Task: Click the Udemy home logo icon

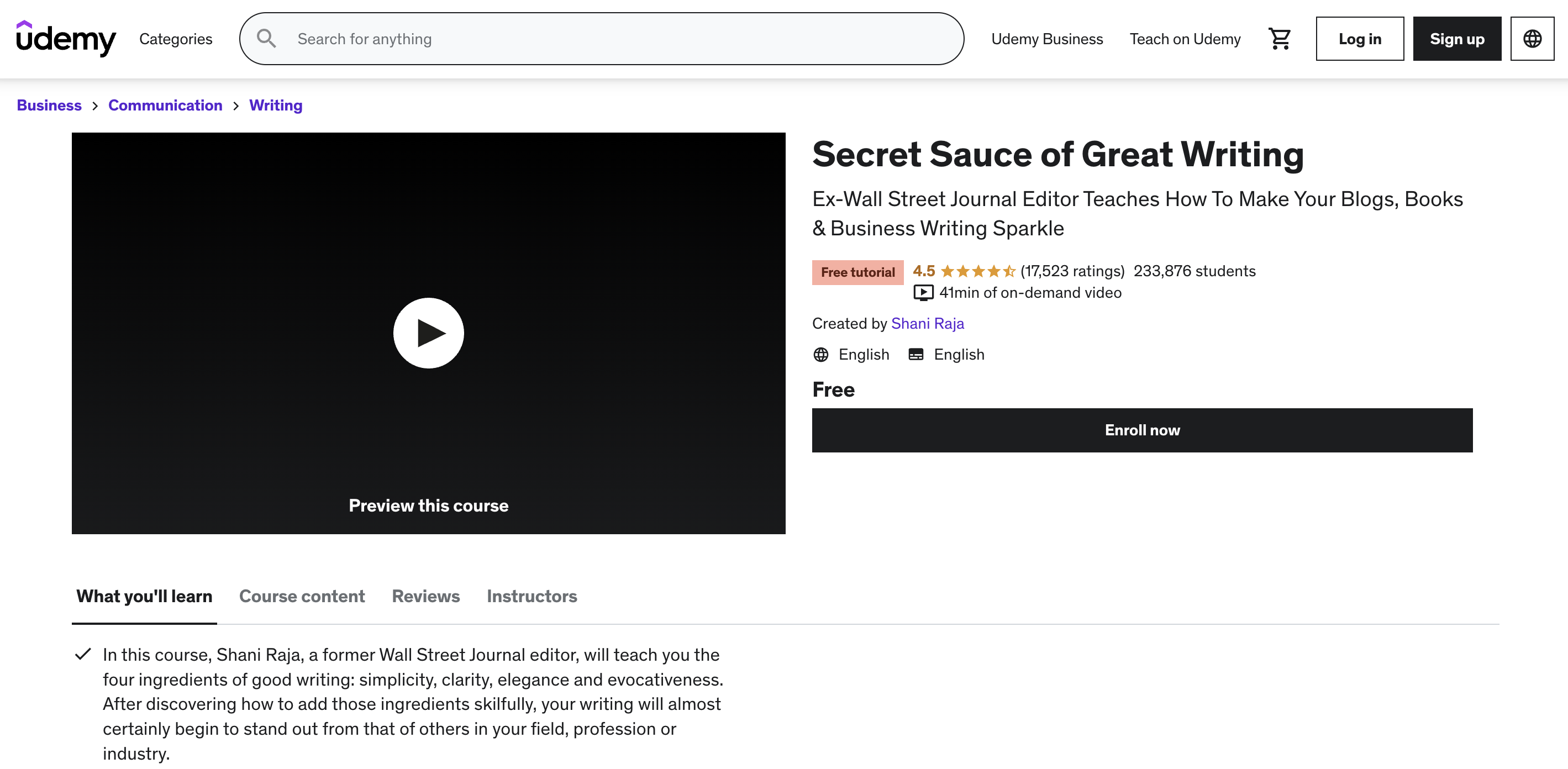Action: [x=65, y=38]
